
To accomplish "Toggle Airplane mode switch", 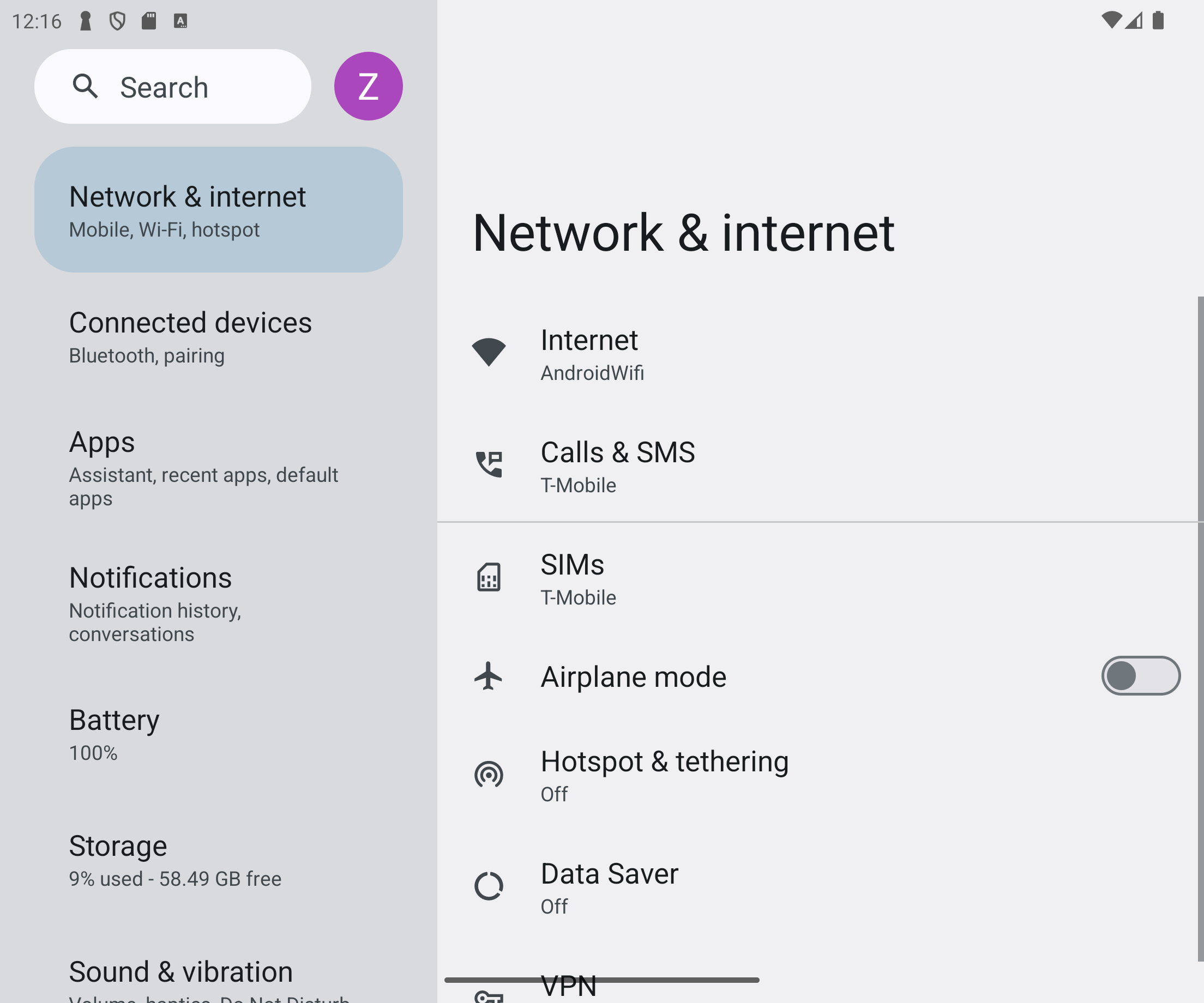I will pyautogui.click(x=1140, y=676).
